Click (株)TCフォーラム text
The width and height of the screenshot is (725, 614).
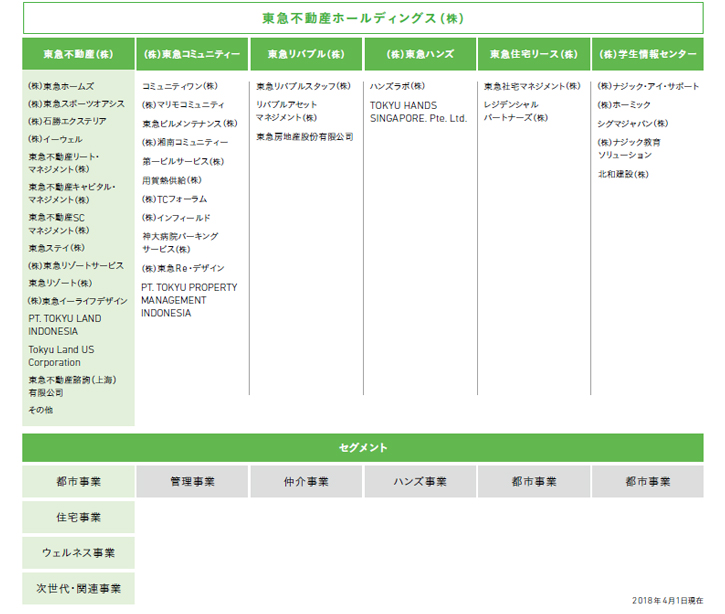174,199
